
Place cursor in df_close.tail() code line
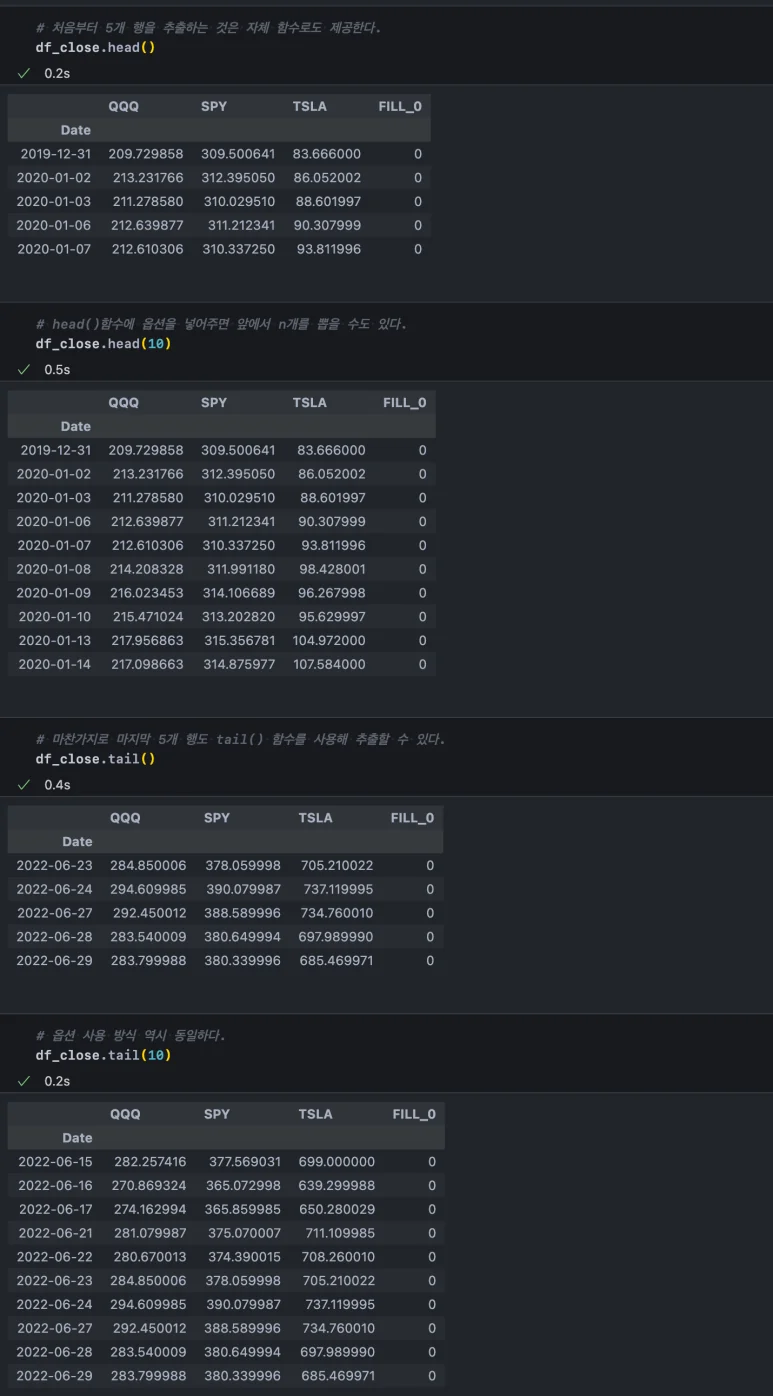(95, 759)
